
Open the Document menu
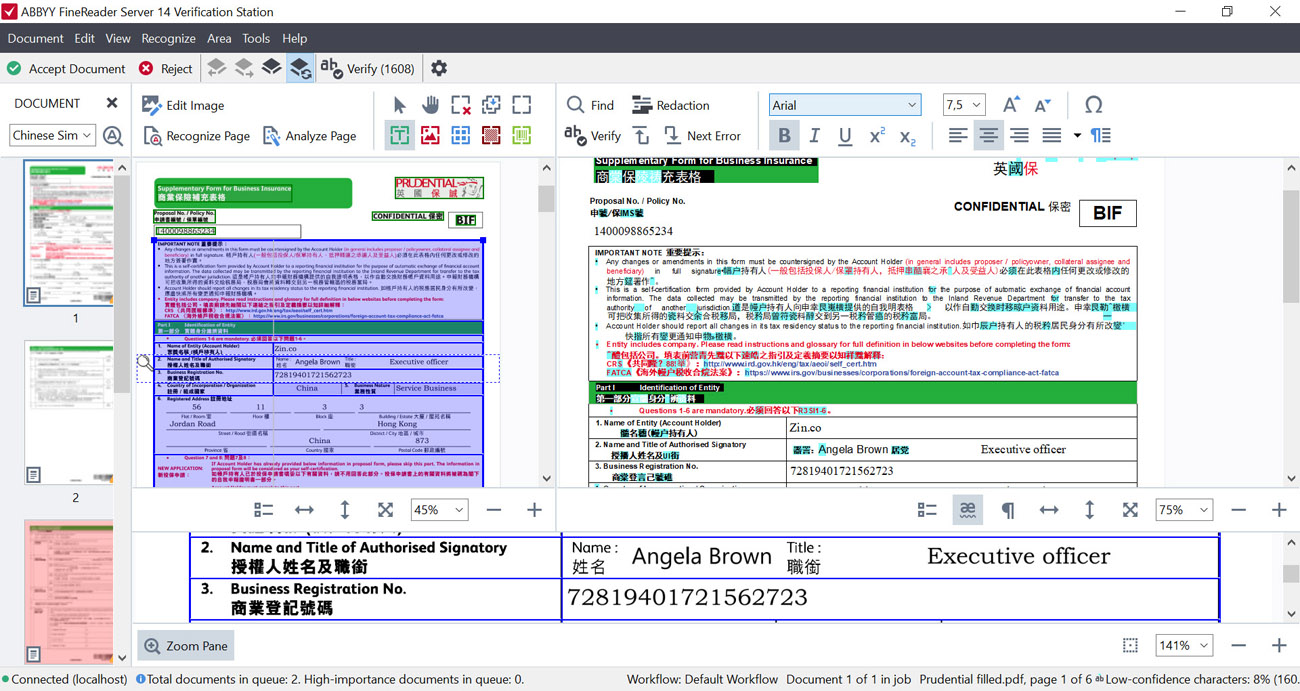pyautogui.click(x=35, y=38)
